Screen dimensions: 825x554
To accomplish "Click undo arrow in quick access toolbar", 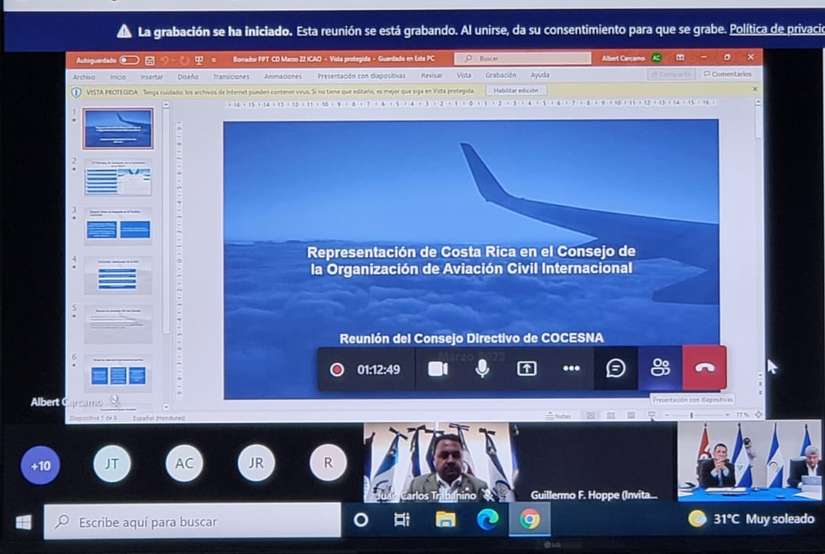I will pos(165,61).
